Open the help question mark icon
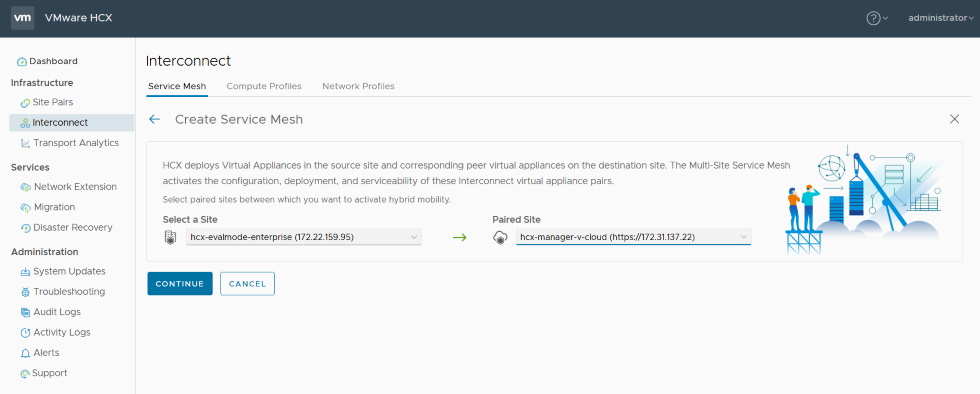 point(873,18)
